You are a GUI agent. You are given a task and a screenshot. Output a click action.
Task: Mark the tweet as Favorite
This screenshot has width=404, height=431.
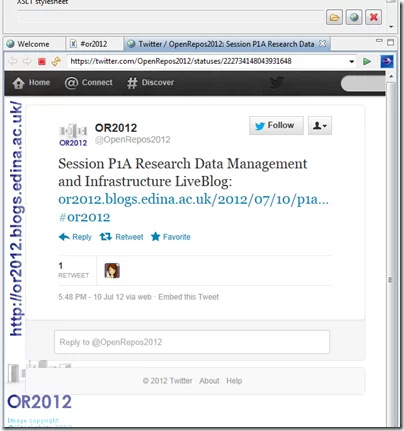pyautogui.click(x=171, y=237)
